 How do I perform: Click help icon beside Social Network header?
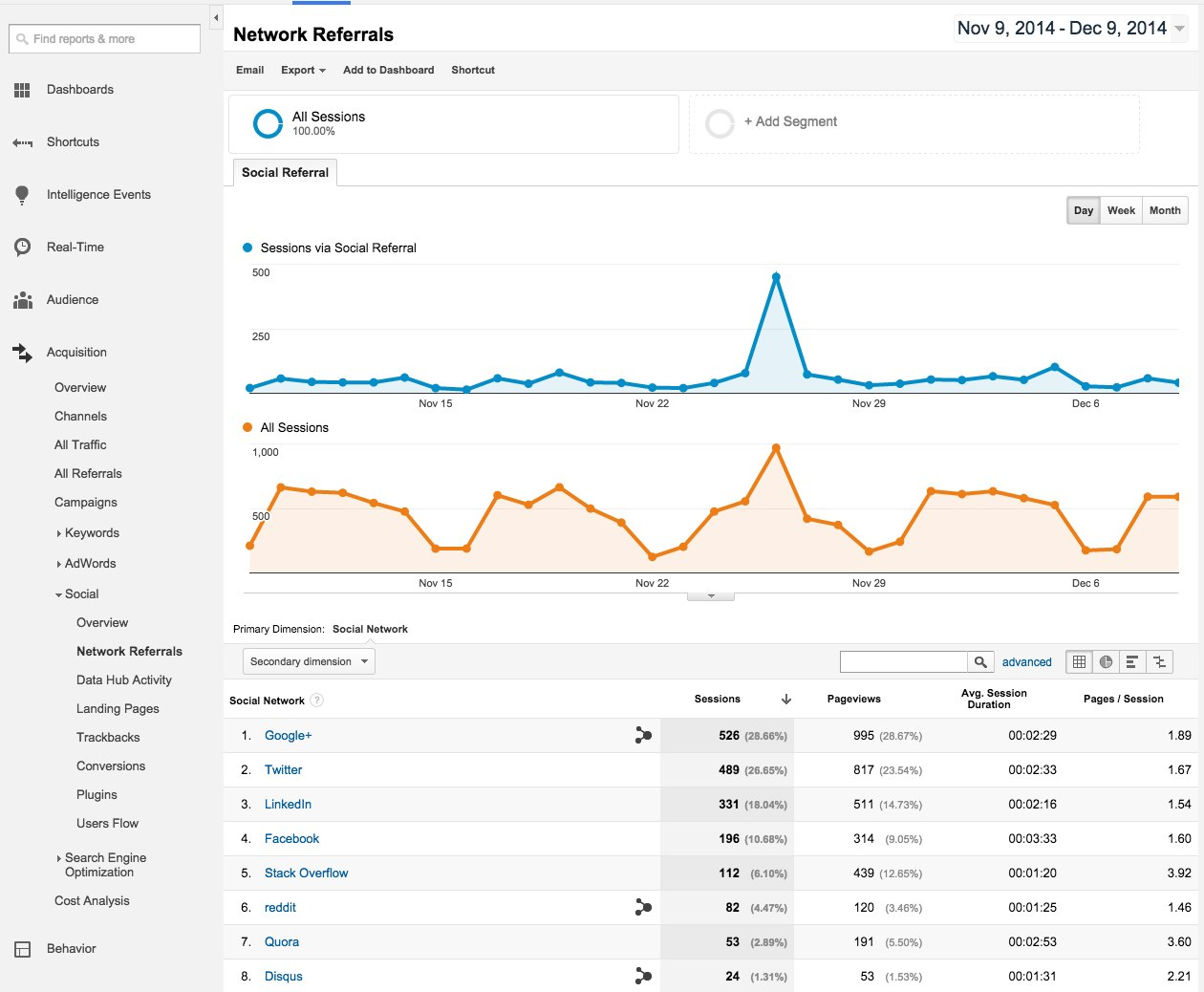coord(317,701)
